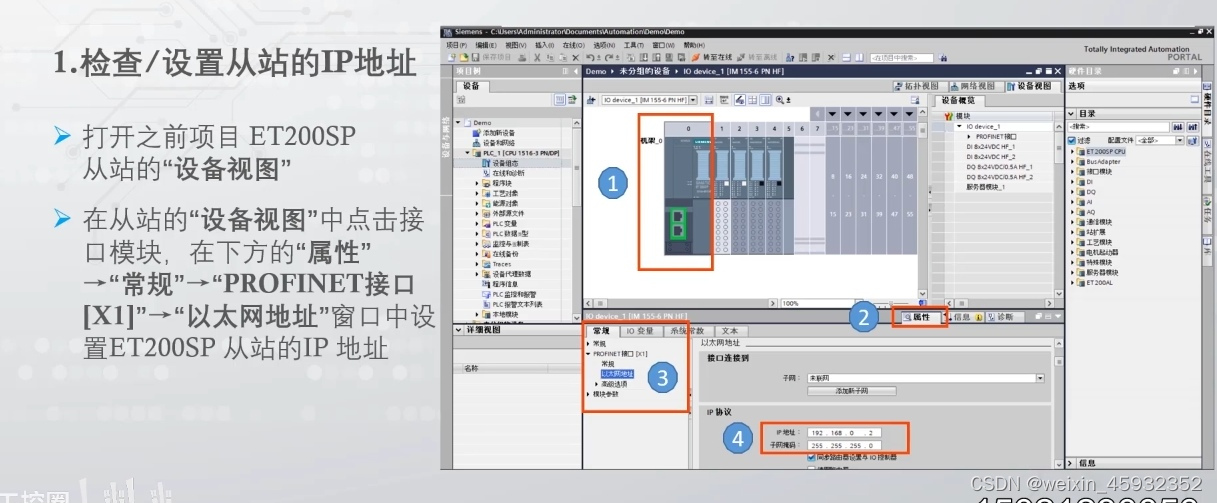The width and height of the screenshot is (1217, 503).
Task: Expand the 工艺对象 tree node
Action: pos(478,194)
